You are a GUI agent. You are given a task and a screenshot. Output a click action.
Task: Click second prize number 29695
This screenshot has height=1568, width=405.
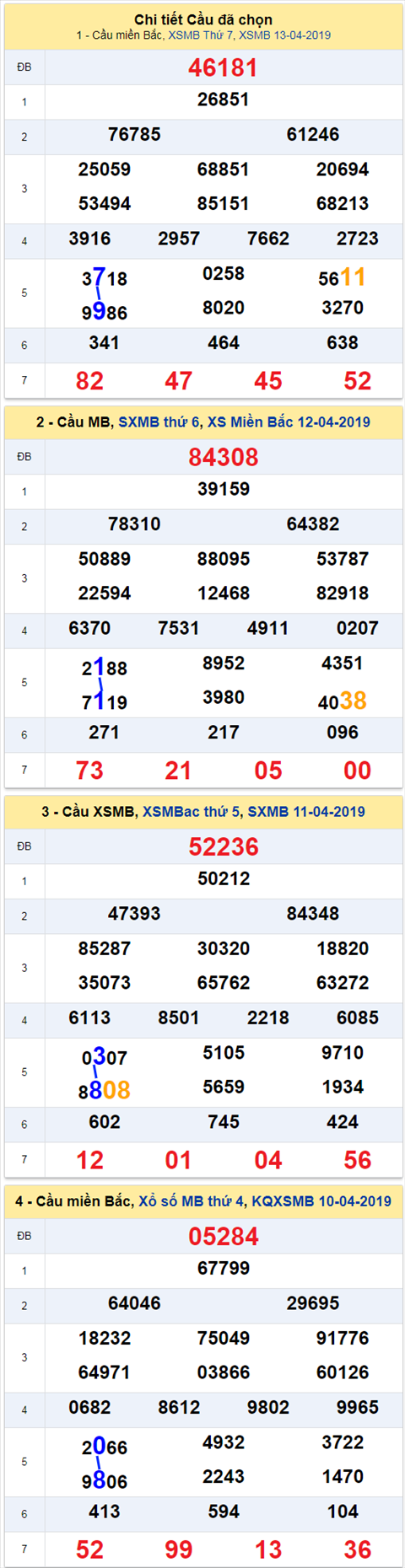pos(313,1303)
